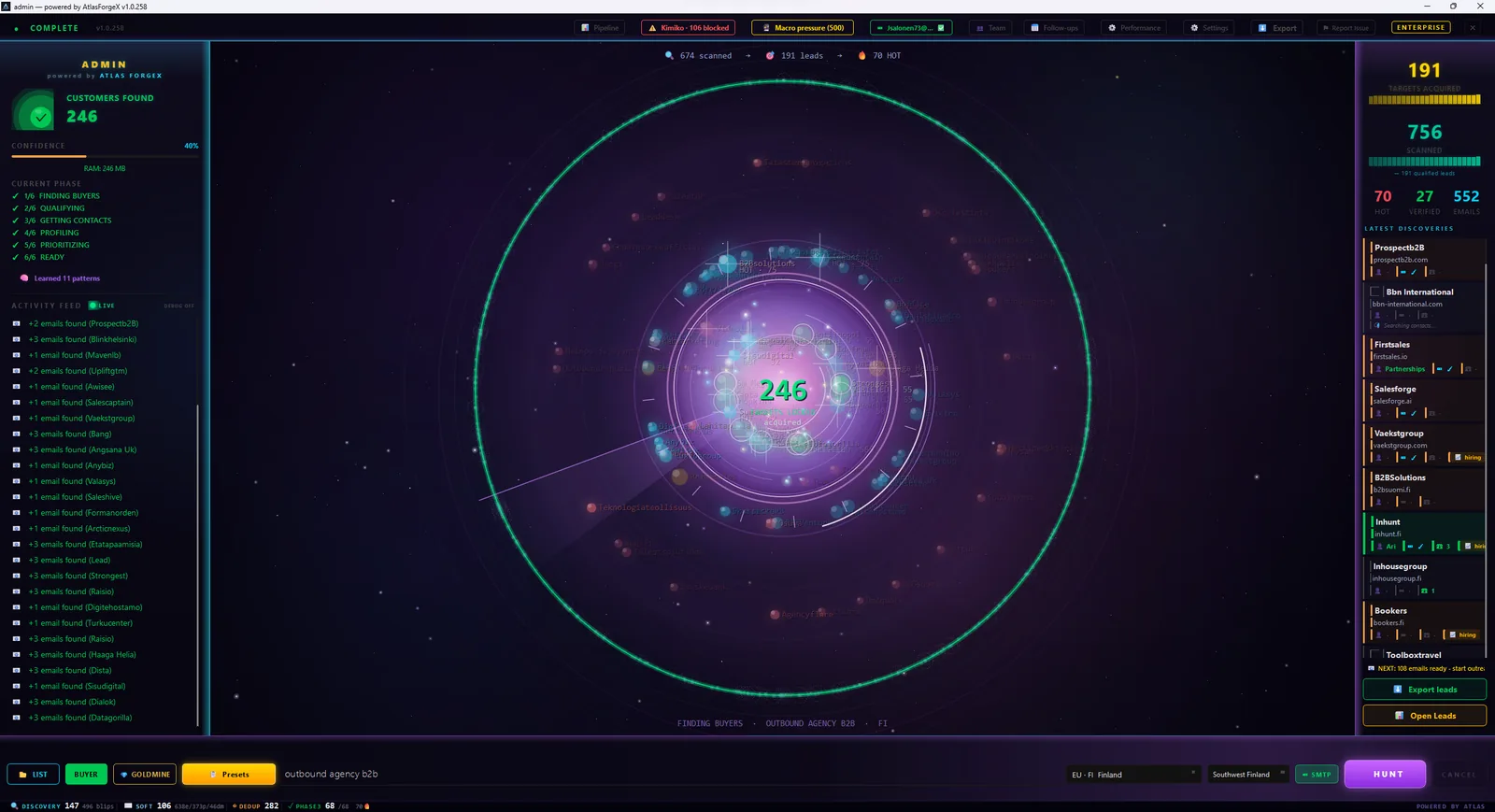
Task: Click the purple HUNT button
Action: pyautogui.click(x=1385, y=774)
